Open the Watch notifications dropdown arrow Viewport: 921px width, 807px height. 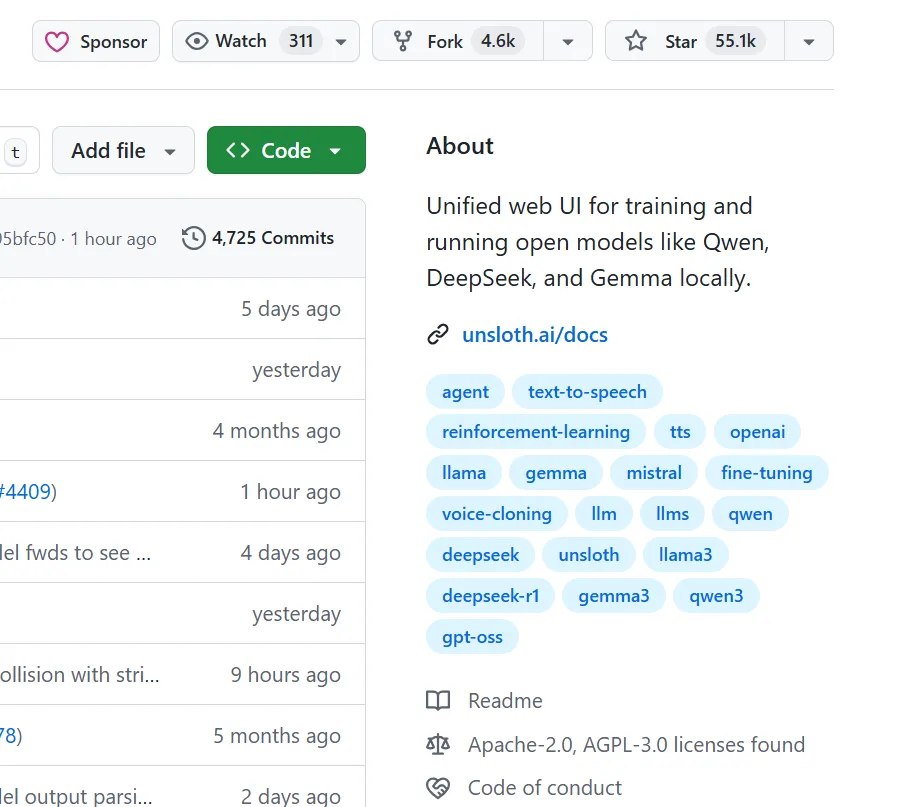(341, 42)
